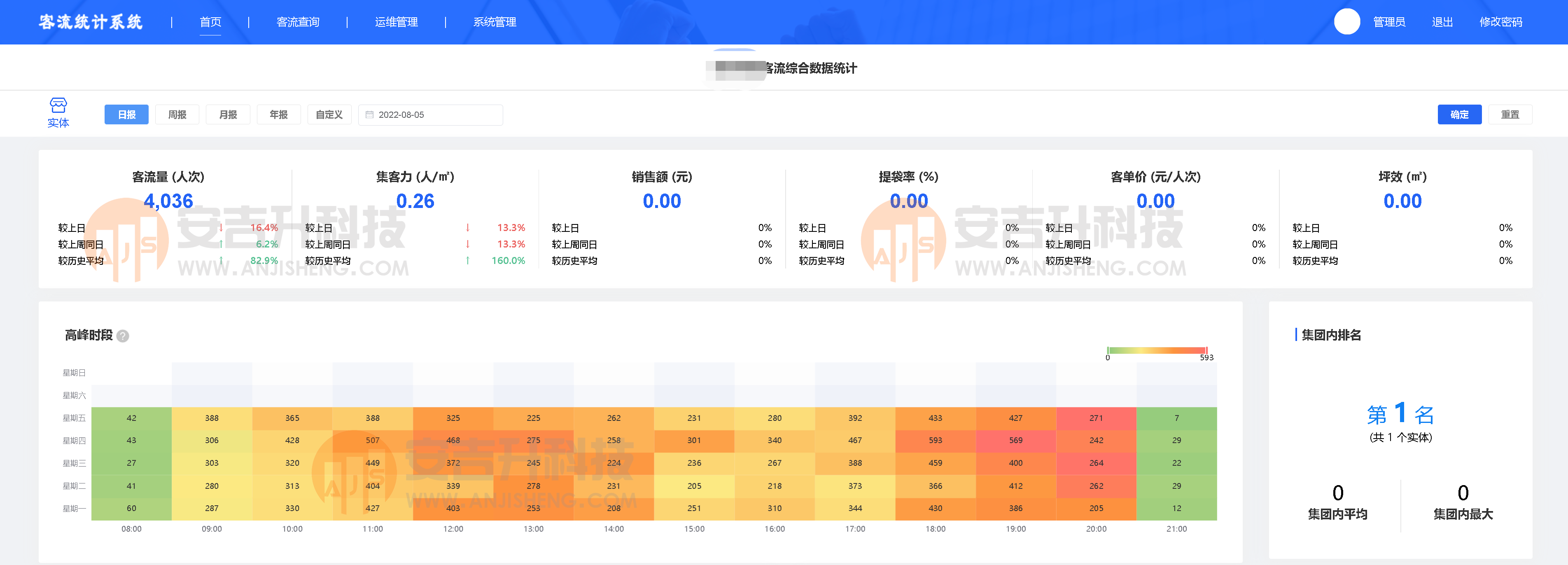This screenshot has width=1568, height=565.
Task: Click 退出 to log out
Action: (x=1441, y=22)
